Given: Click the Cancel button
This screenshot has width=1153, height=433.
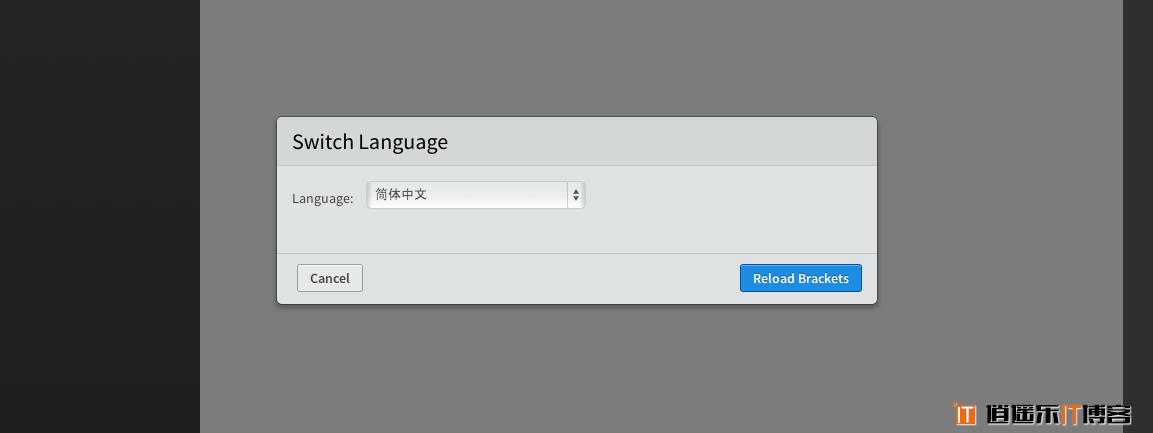Looking at the screenshot, I should (x=329, y=278).
